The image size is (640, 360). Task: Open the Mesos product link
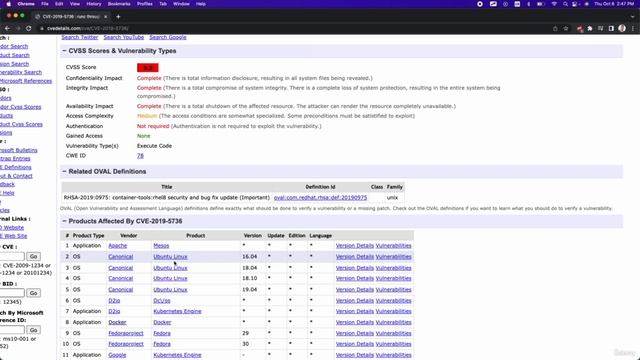[161, 246]
